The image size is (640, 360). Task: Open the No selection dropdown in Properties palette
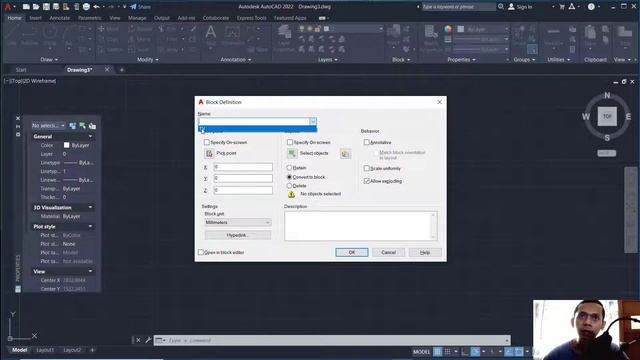[x=49, y=126]
